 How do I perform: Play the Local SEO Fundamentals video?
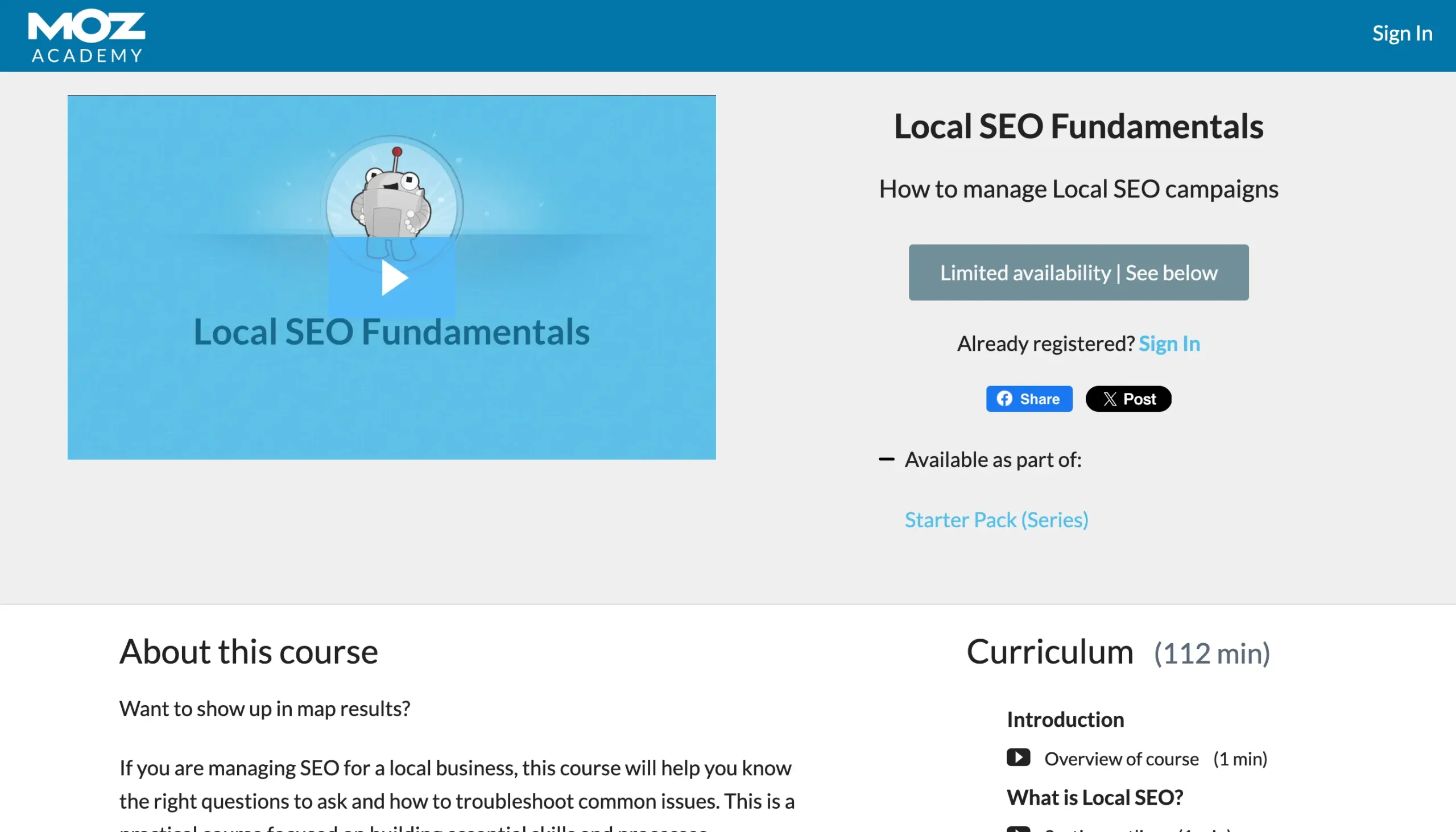392,278
